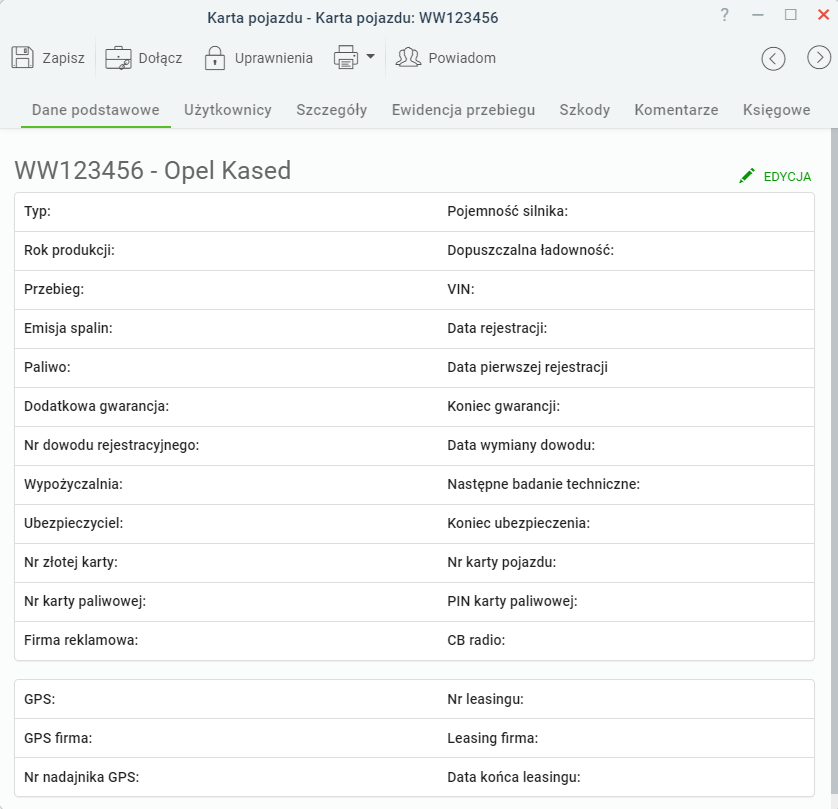The width and height of the screenshot is (838, 809).
Task: Click the Nr karty paliwowej: label
Action: point(85,601)
